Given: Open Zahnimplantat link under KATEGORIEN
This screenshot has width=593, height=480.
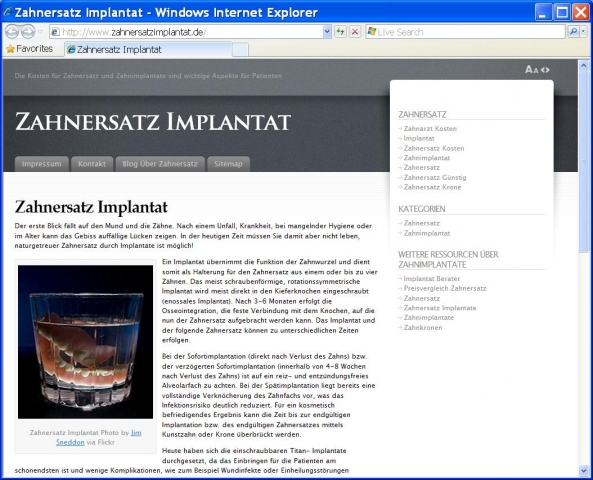Looking at the screenshot, I should (427, 233).
